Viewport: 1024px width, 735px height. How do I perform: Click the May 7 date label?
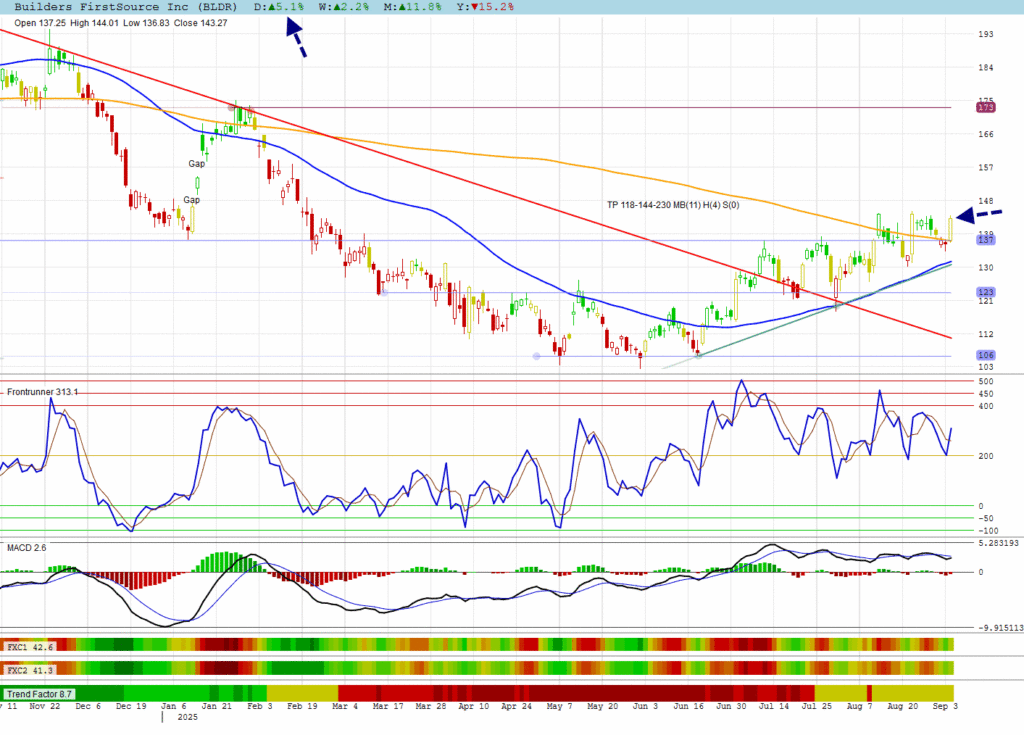point(559,706)
